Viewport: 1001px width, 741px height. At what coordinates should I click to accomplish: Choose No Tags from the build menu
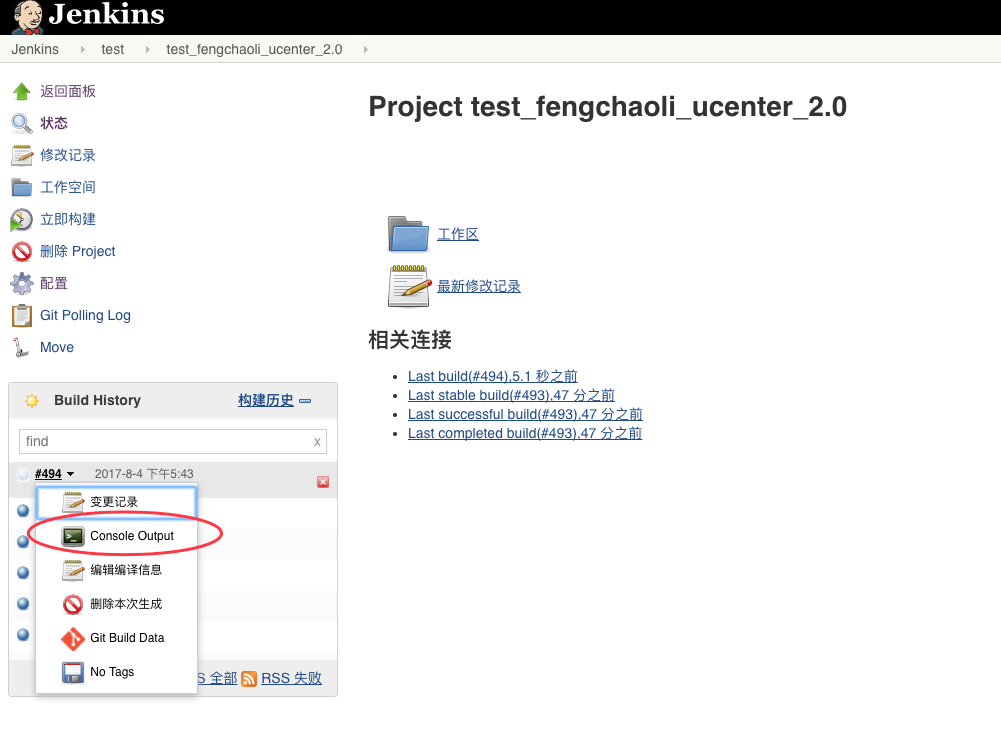click(x=116, y=672)
